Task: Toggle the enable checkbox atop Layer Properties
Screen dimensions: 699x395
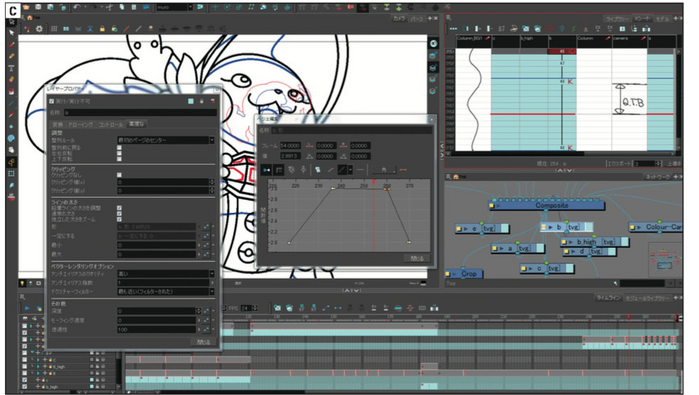Action: click(51, 101)
